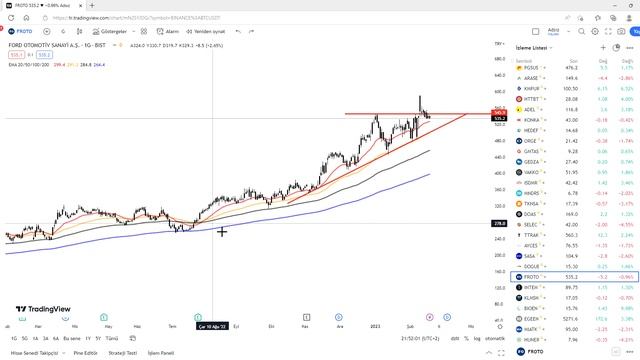Screen dimensions: 640x360
Task: Go to browser home page
Action: coord(27,18)
